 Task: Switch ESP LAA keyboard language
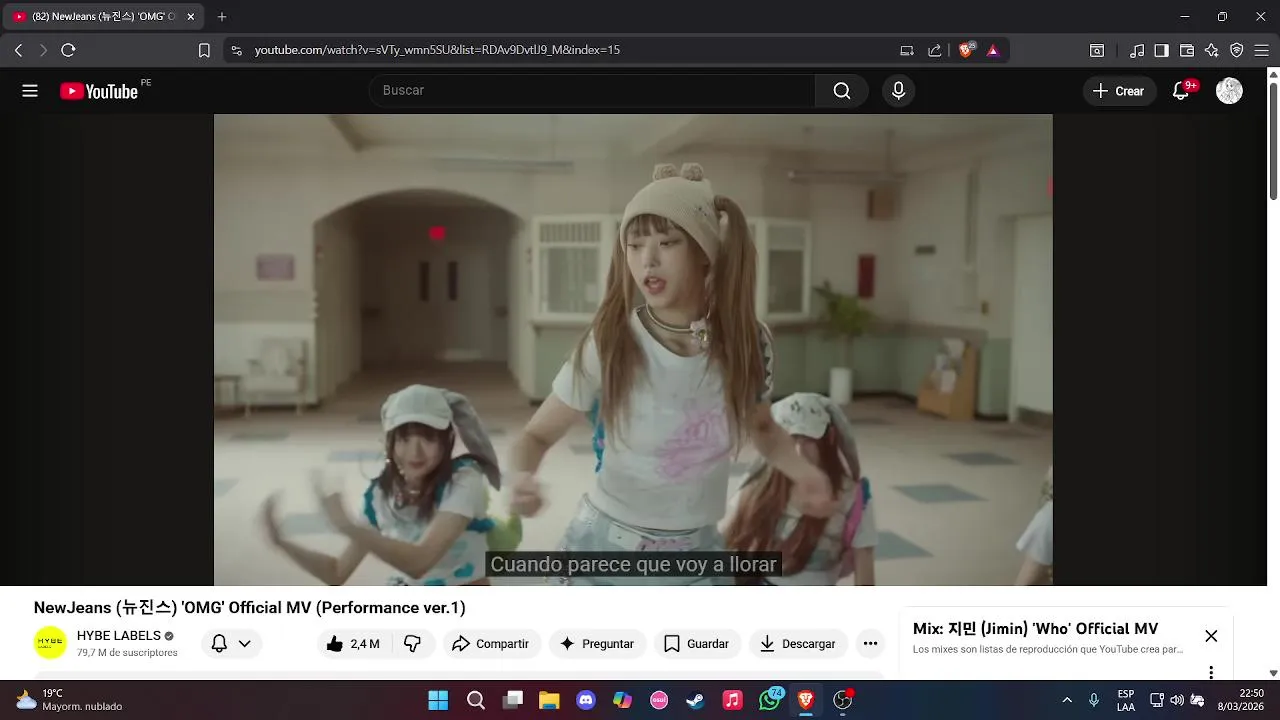[1126, 700]
